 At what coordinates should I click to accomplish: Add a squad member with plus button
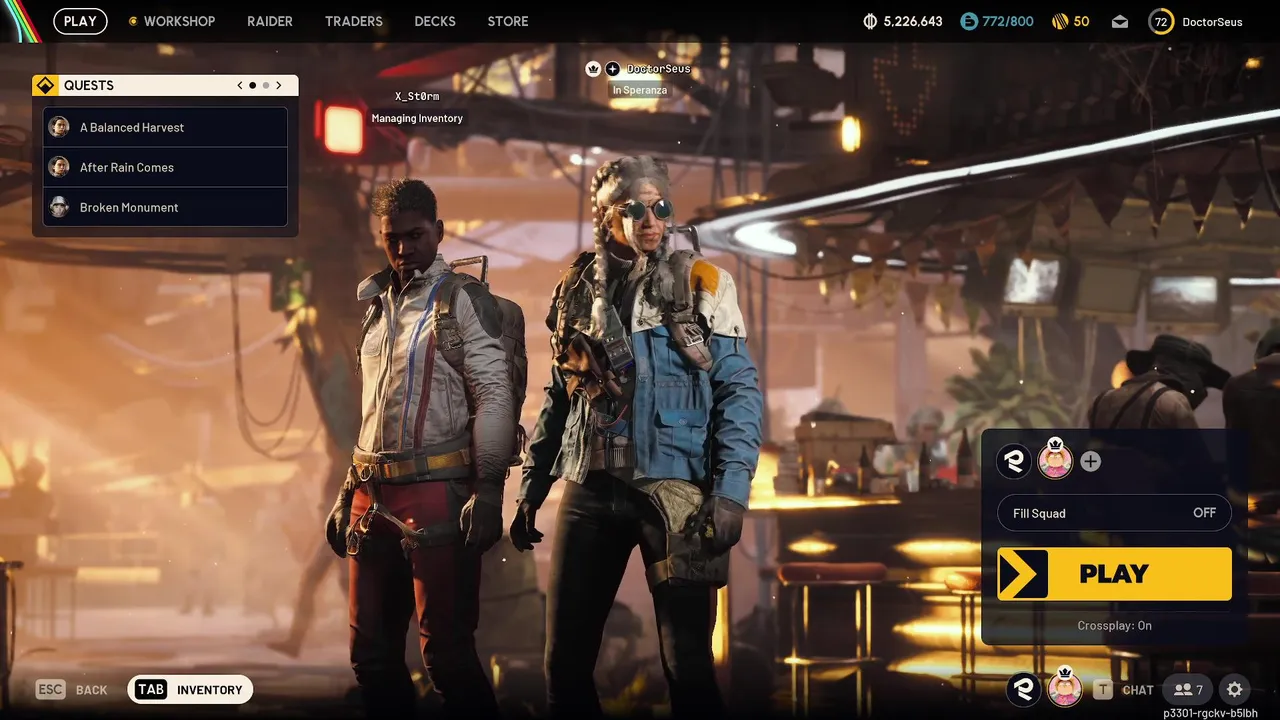pos(1091,461)
